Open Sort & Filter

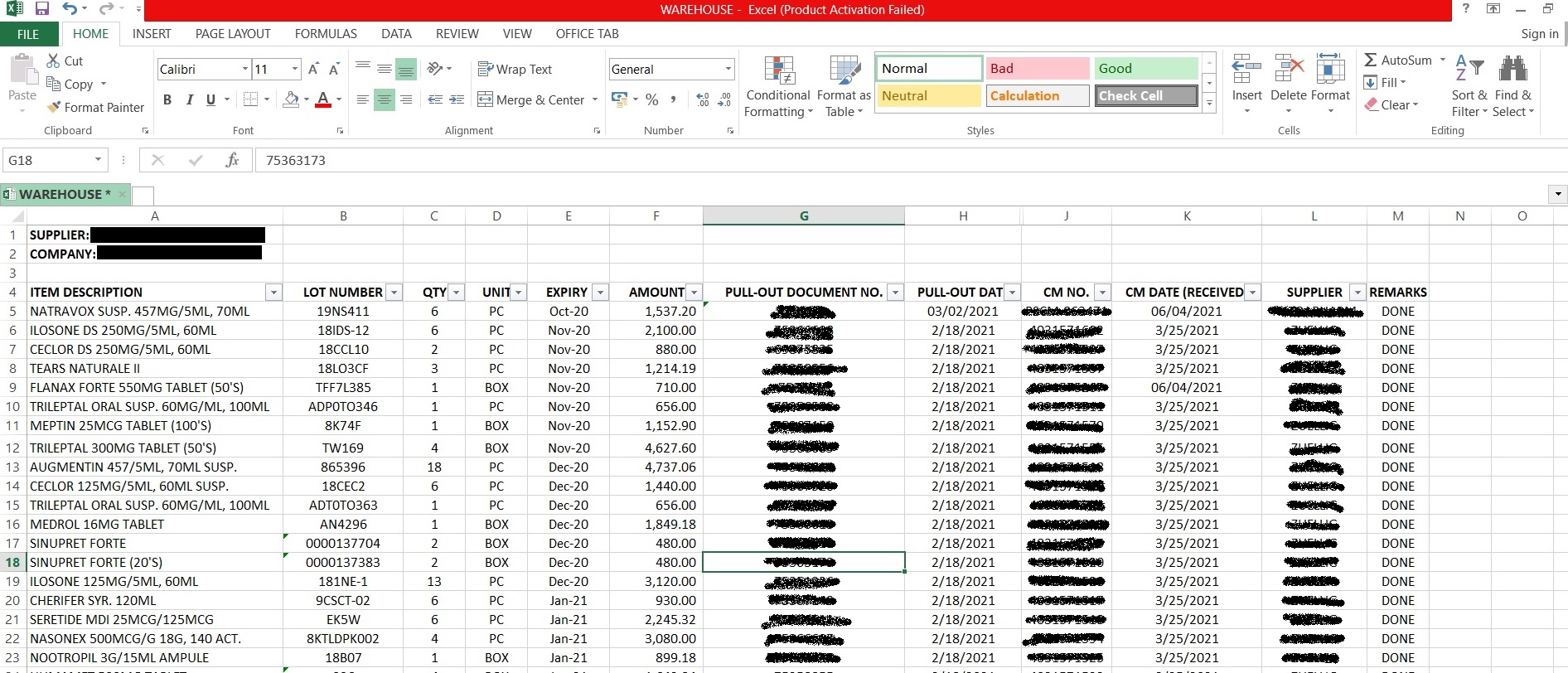pos(1469,85)
